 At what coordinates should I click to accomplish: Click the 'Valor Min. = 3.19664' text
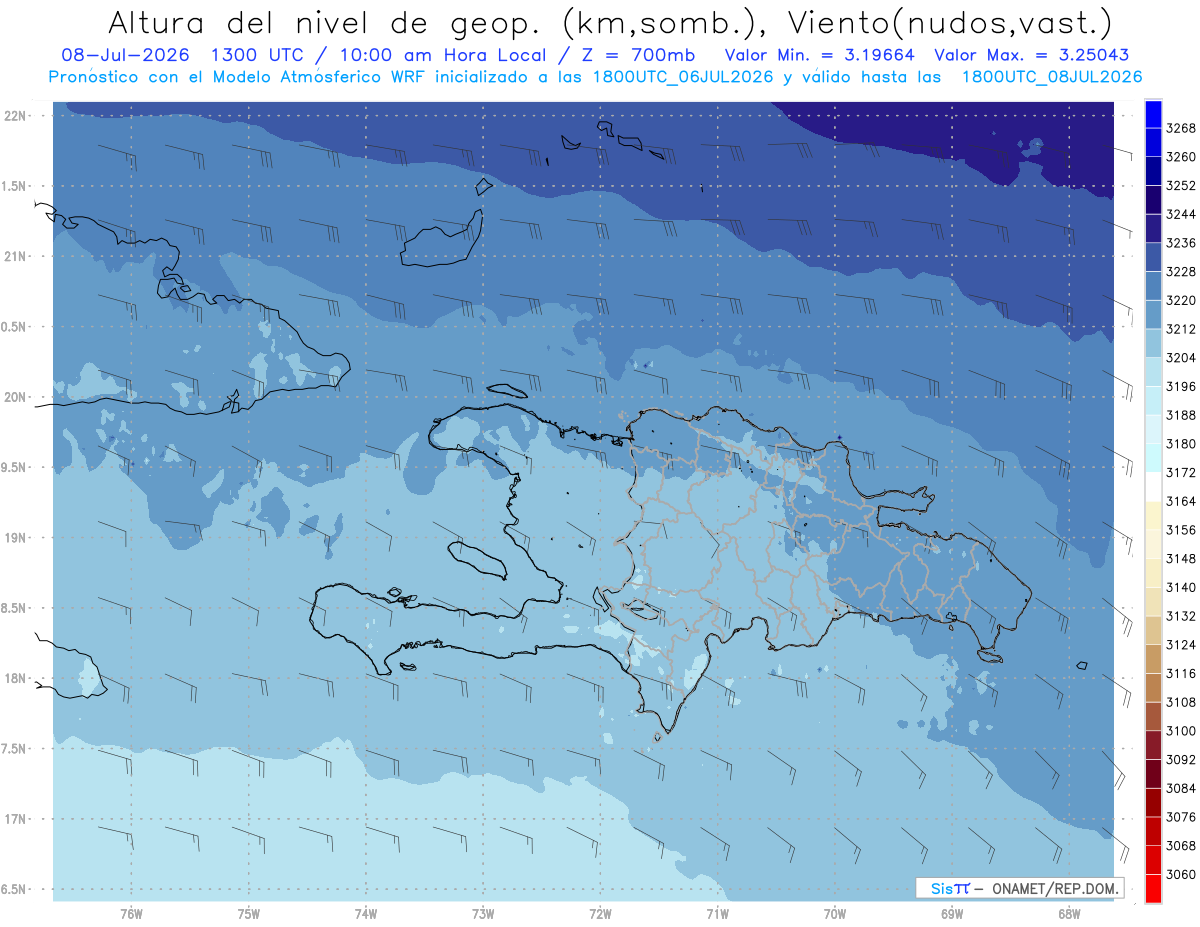pos(819,55)
